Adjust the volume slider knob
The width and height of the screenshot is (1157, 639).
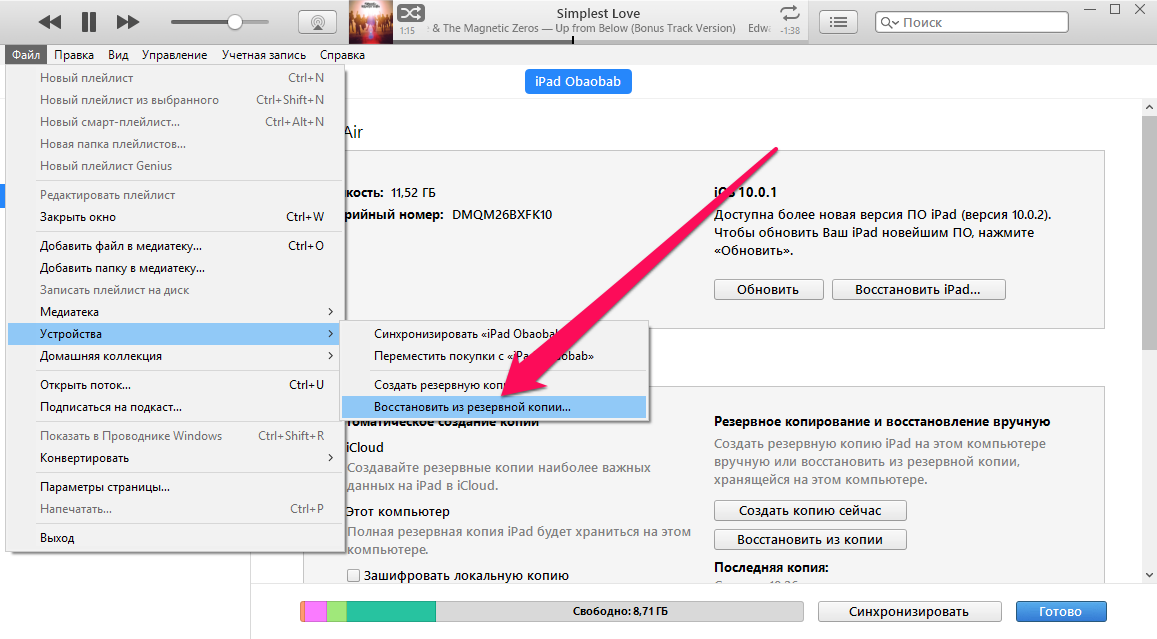click(x=235, y=22)
